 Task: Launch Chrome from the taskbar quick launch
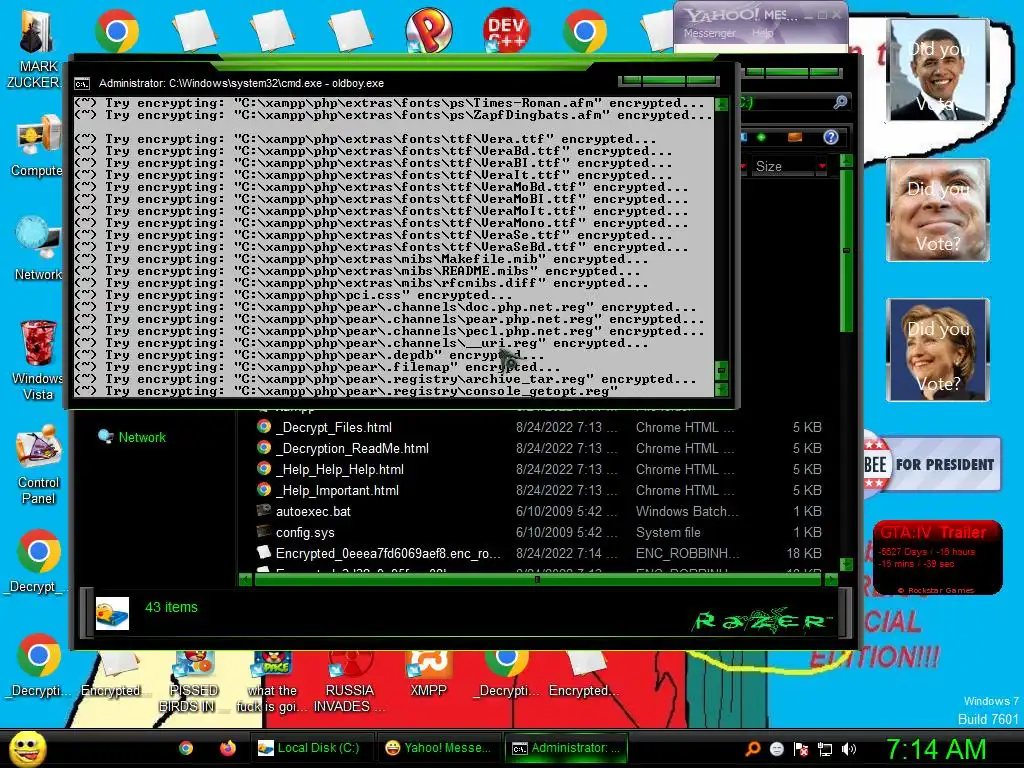[x=186, y=748]
